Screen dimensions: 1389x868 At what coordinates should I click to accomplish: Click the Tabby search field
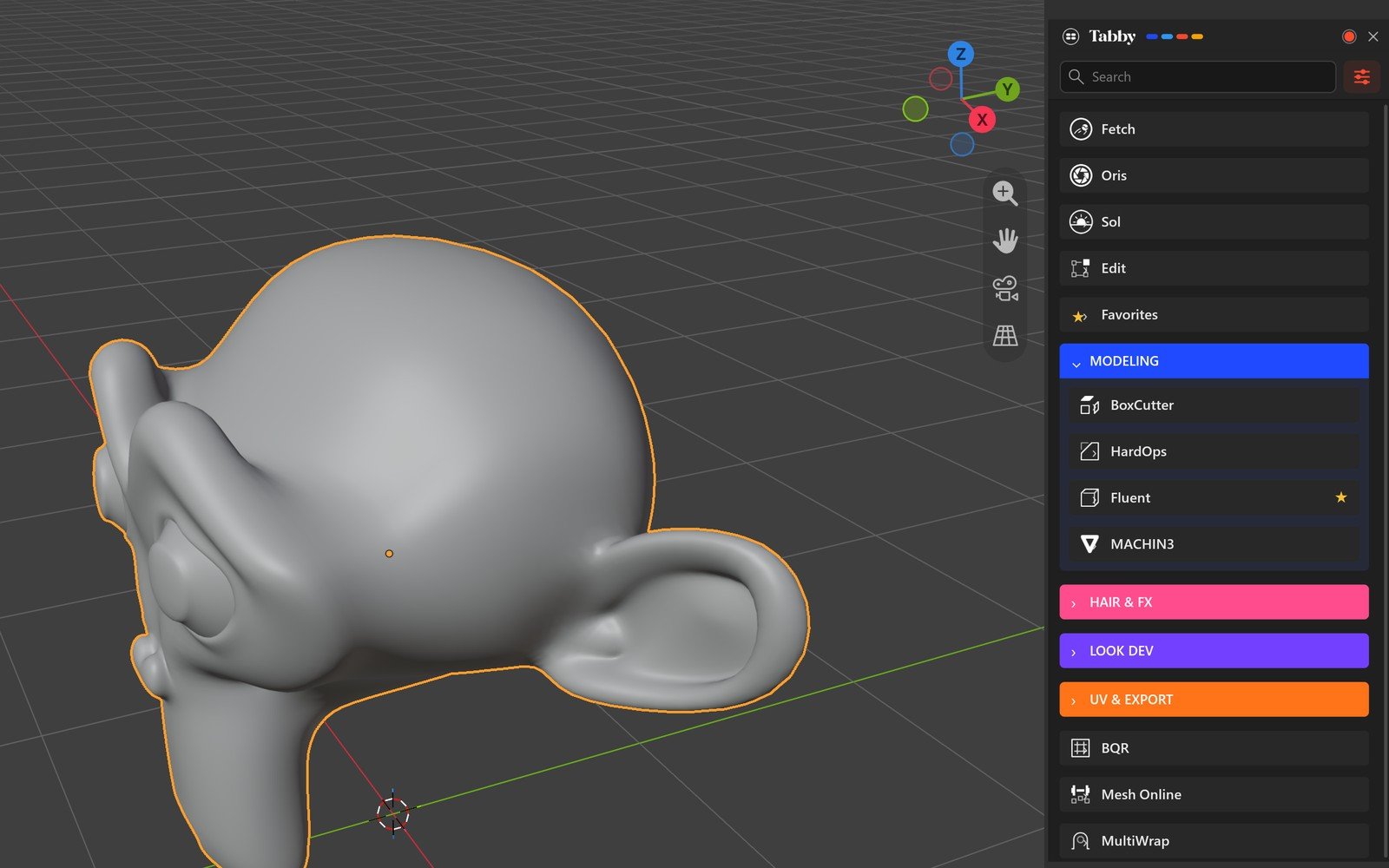1198,77
